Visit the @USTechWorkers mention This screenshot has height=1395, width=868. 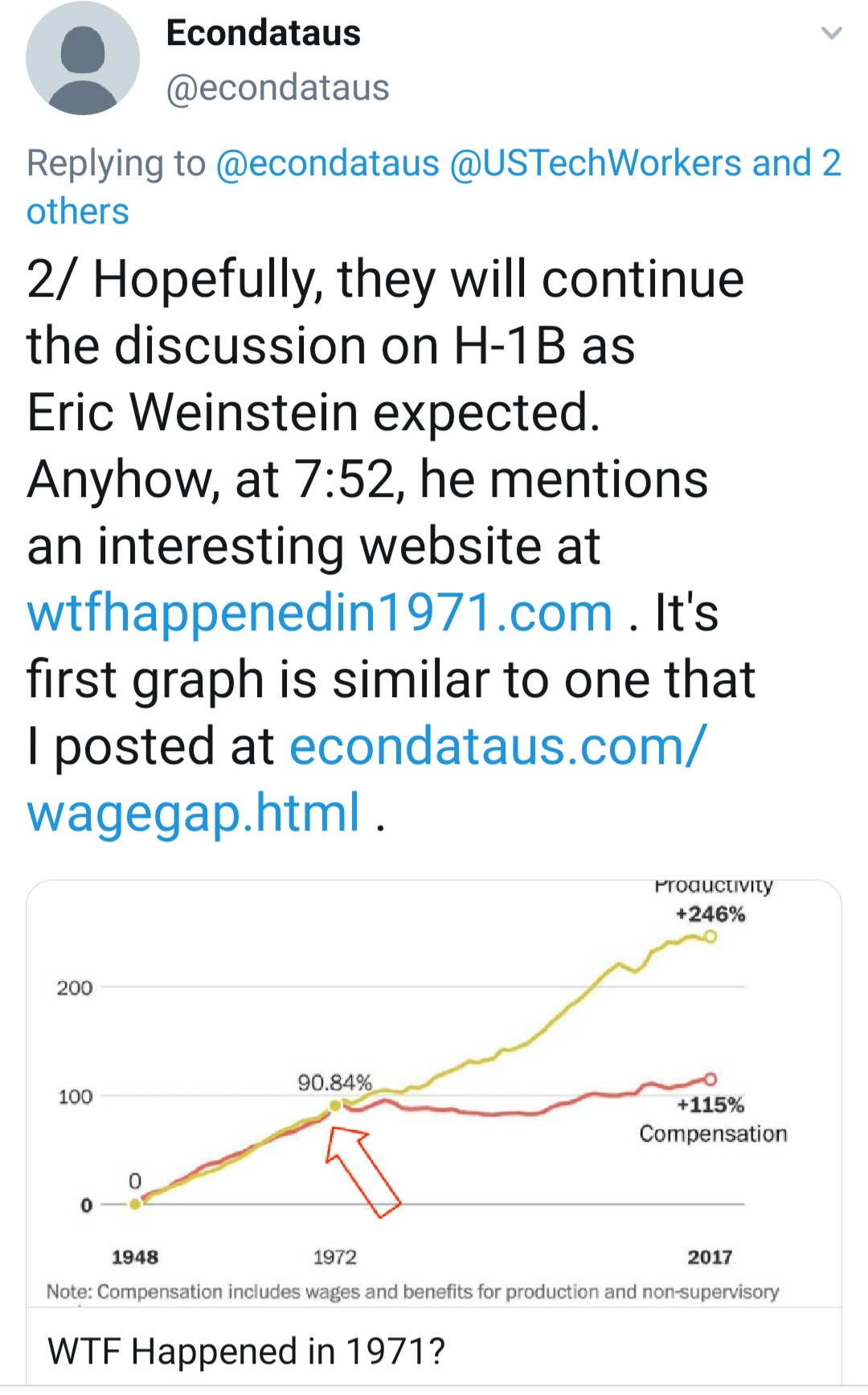(596, 163)
